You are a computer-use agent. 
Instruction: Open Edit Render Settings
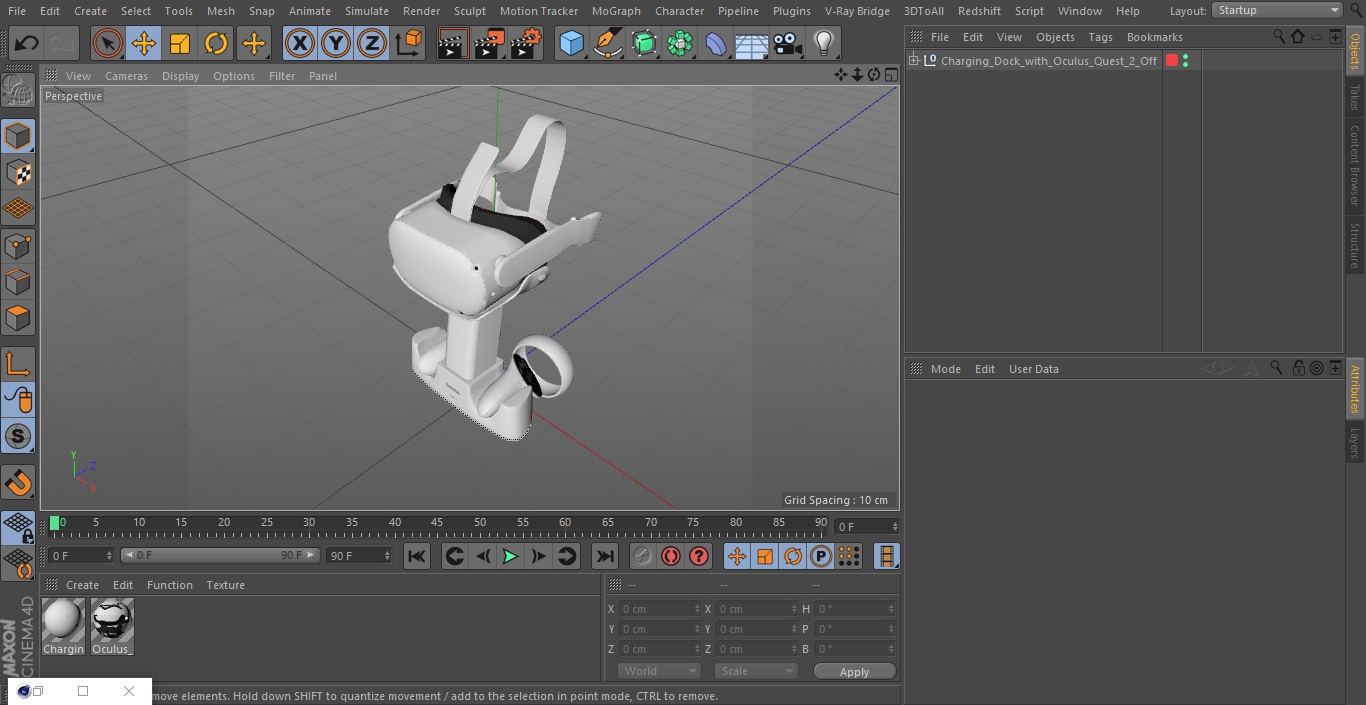526,44
